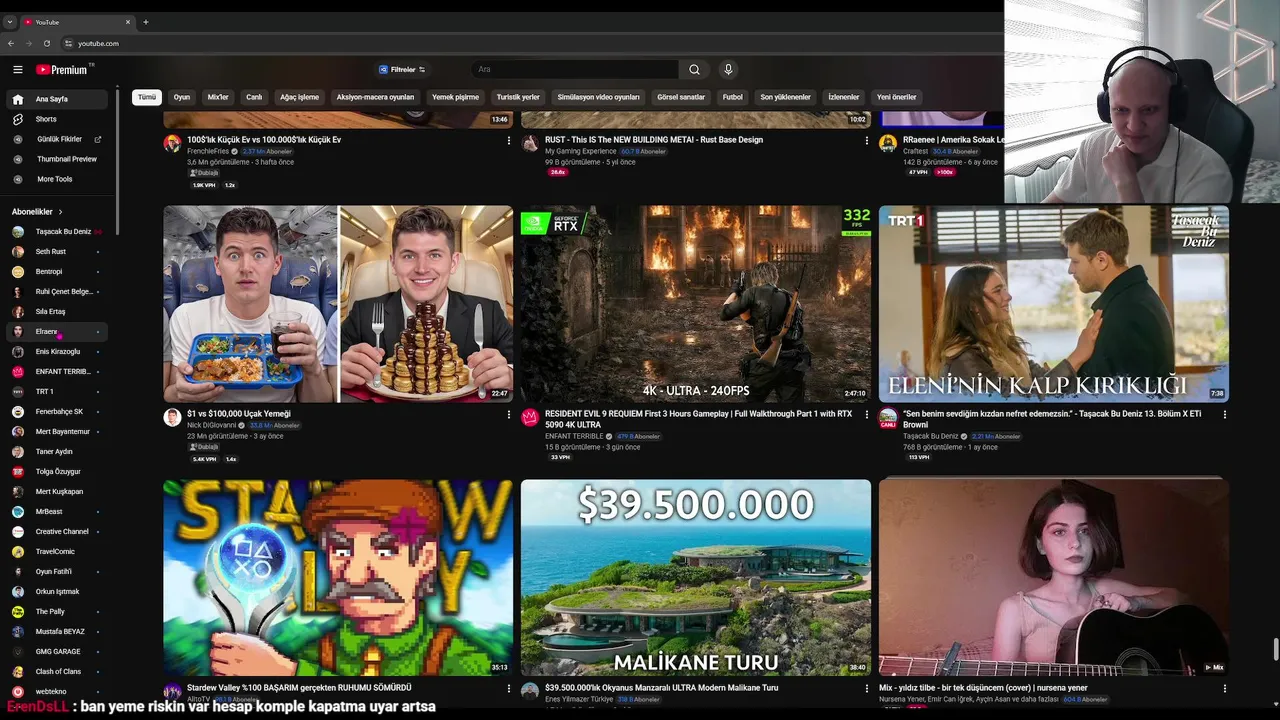Select the Turistik yerler chip
Viewport: 1280px width, 720px height.
coord(518,97)
